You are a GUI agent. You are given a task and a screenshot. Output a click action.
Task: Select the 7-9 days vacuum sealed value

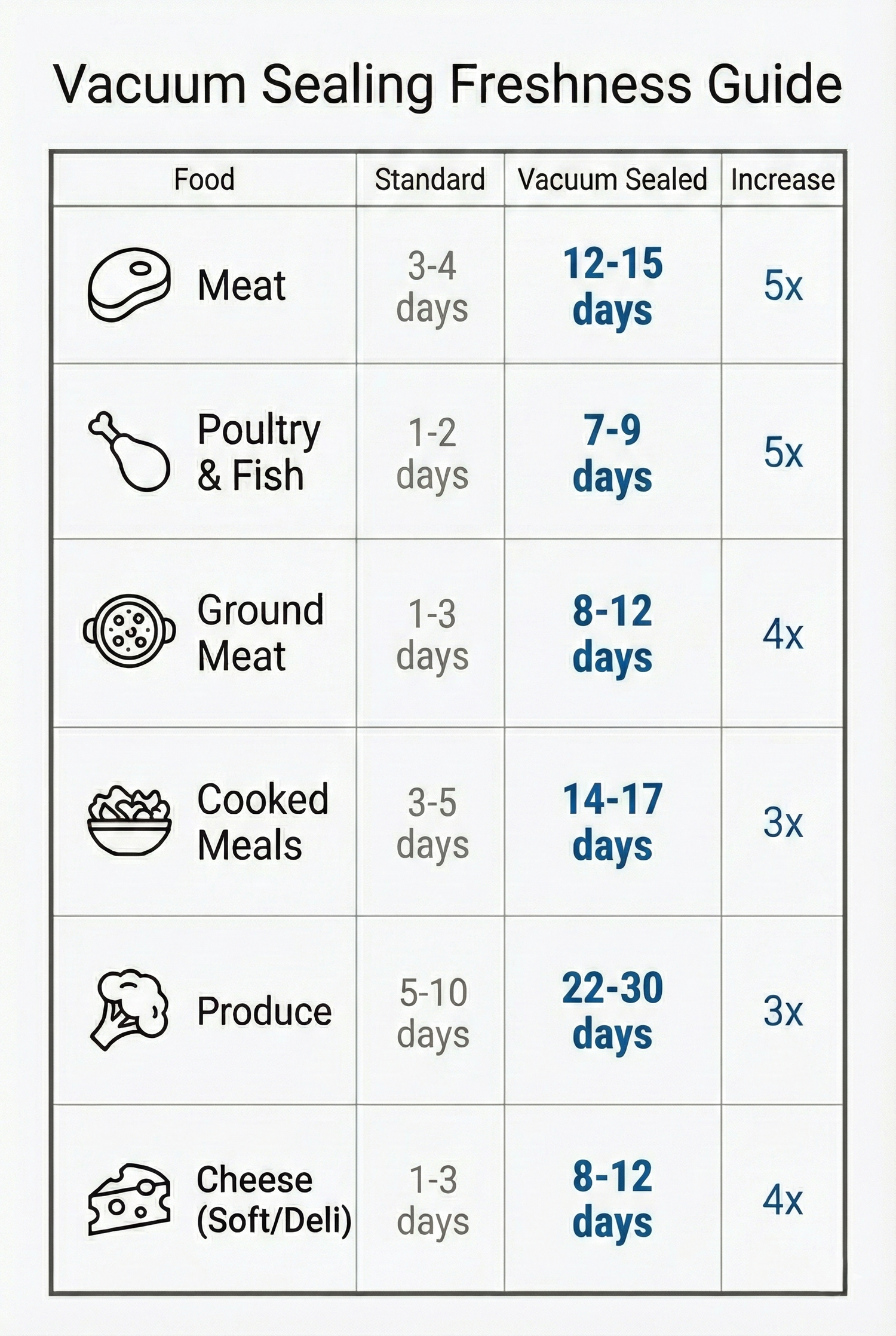point(612,453)
